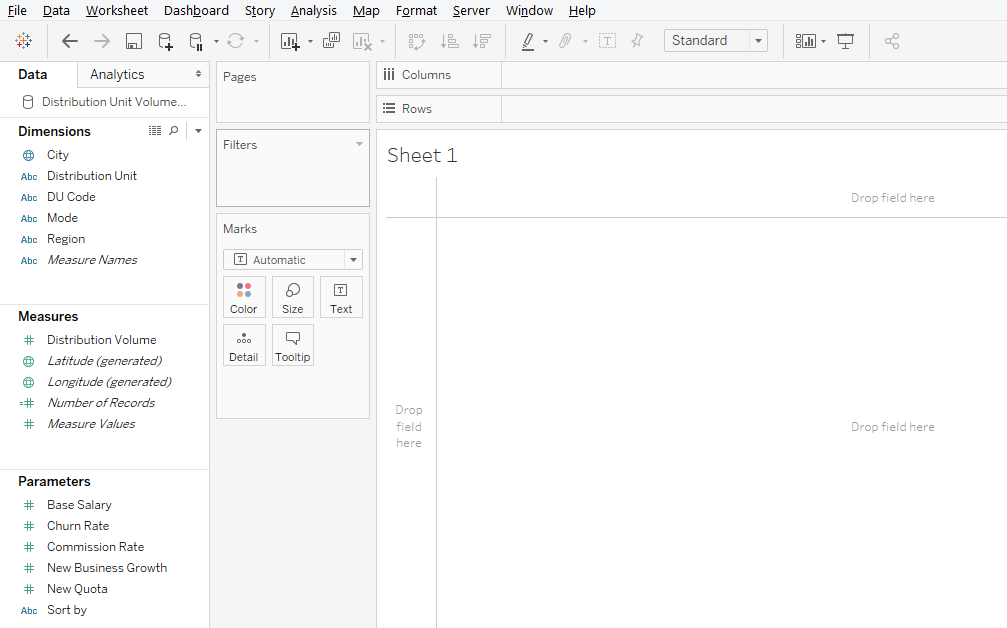The width and height of the screenshot is (1007, 628).
Task: Save the workbook
Action: [133, 41]
